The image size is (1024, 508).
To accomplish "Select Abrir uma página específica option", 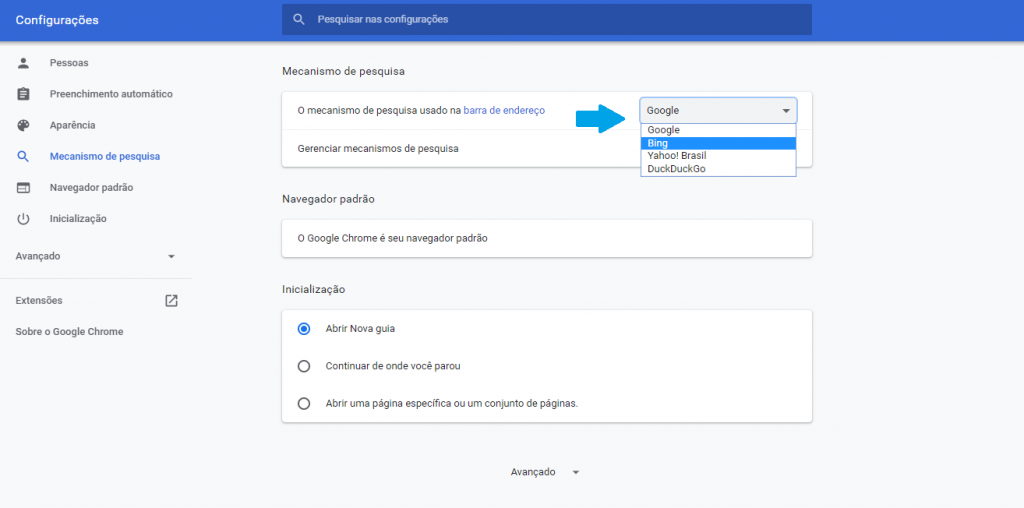I will point(304,404).
